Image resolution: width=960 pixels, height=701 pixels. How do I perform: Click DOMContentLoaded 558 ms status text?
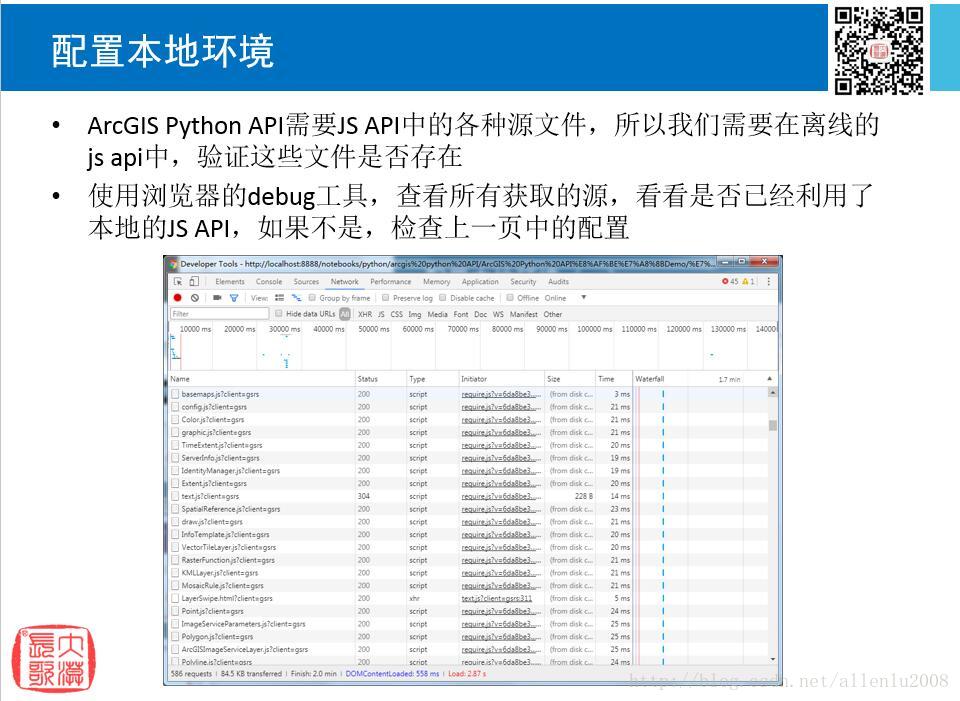point(392,673)
